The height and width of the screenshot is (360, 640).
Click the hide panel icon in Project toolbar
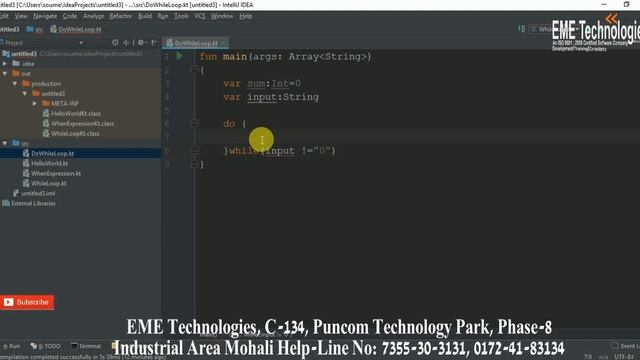(154, 42)
